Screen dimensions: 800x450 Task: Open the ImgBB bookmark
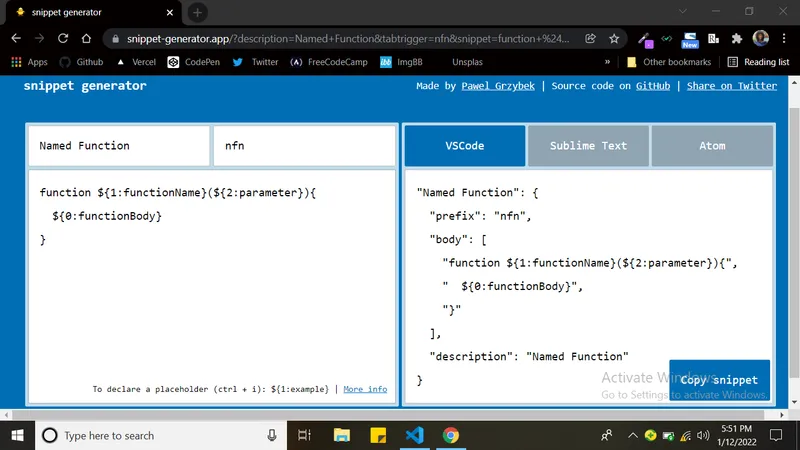click(x=402, y=62)
